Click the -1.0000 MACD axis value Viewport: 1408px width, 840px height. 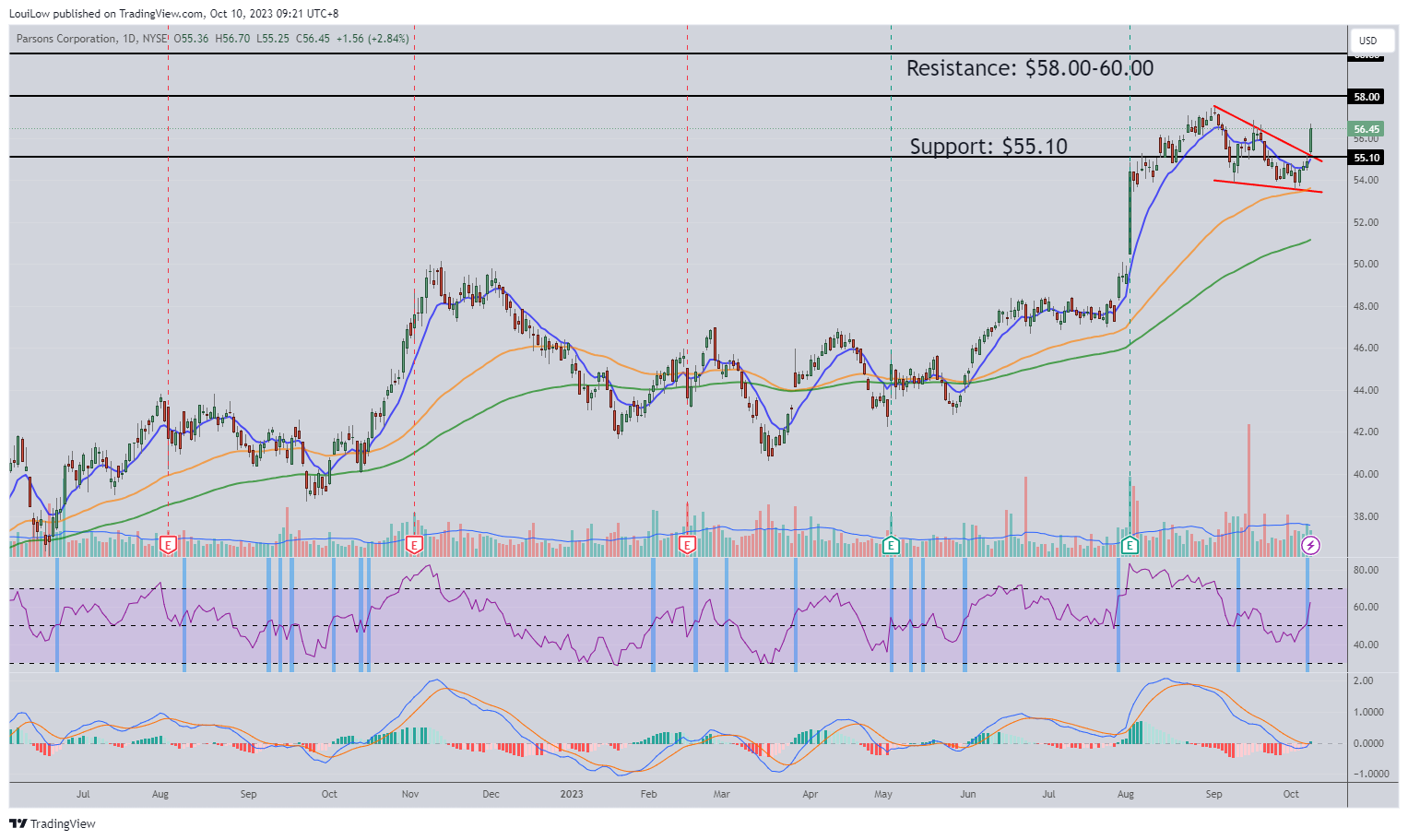(x=1370, y=774)
